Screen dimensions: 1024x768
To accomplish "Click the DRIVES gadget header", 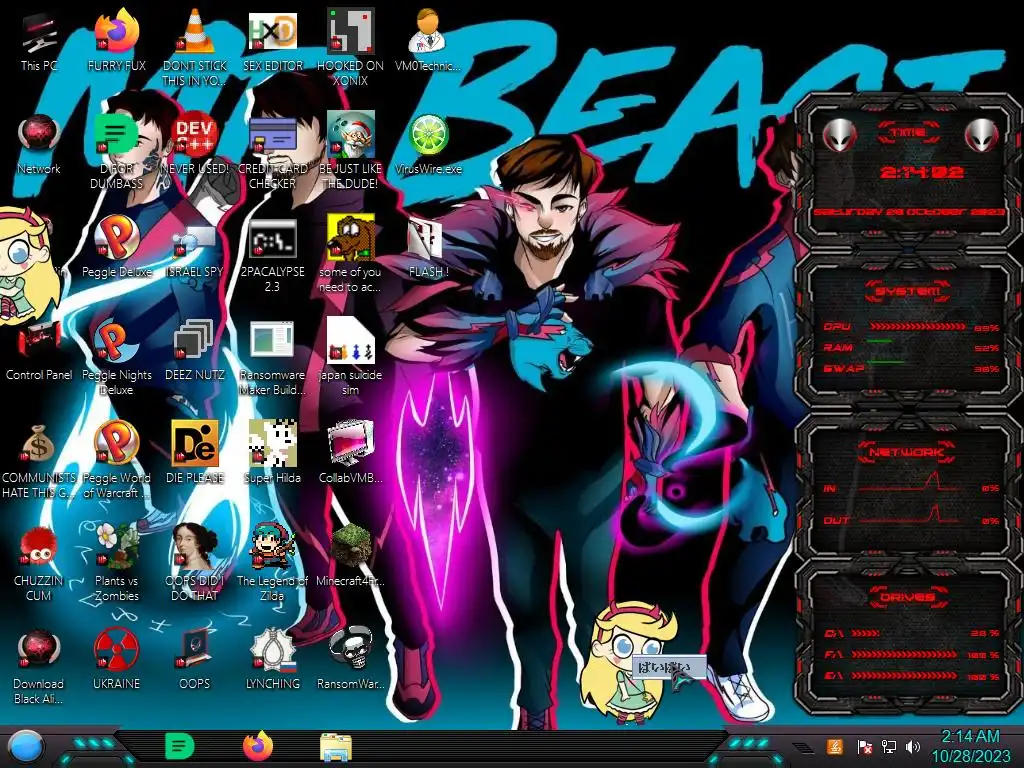I will click(x=906, y=597).
